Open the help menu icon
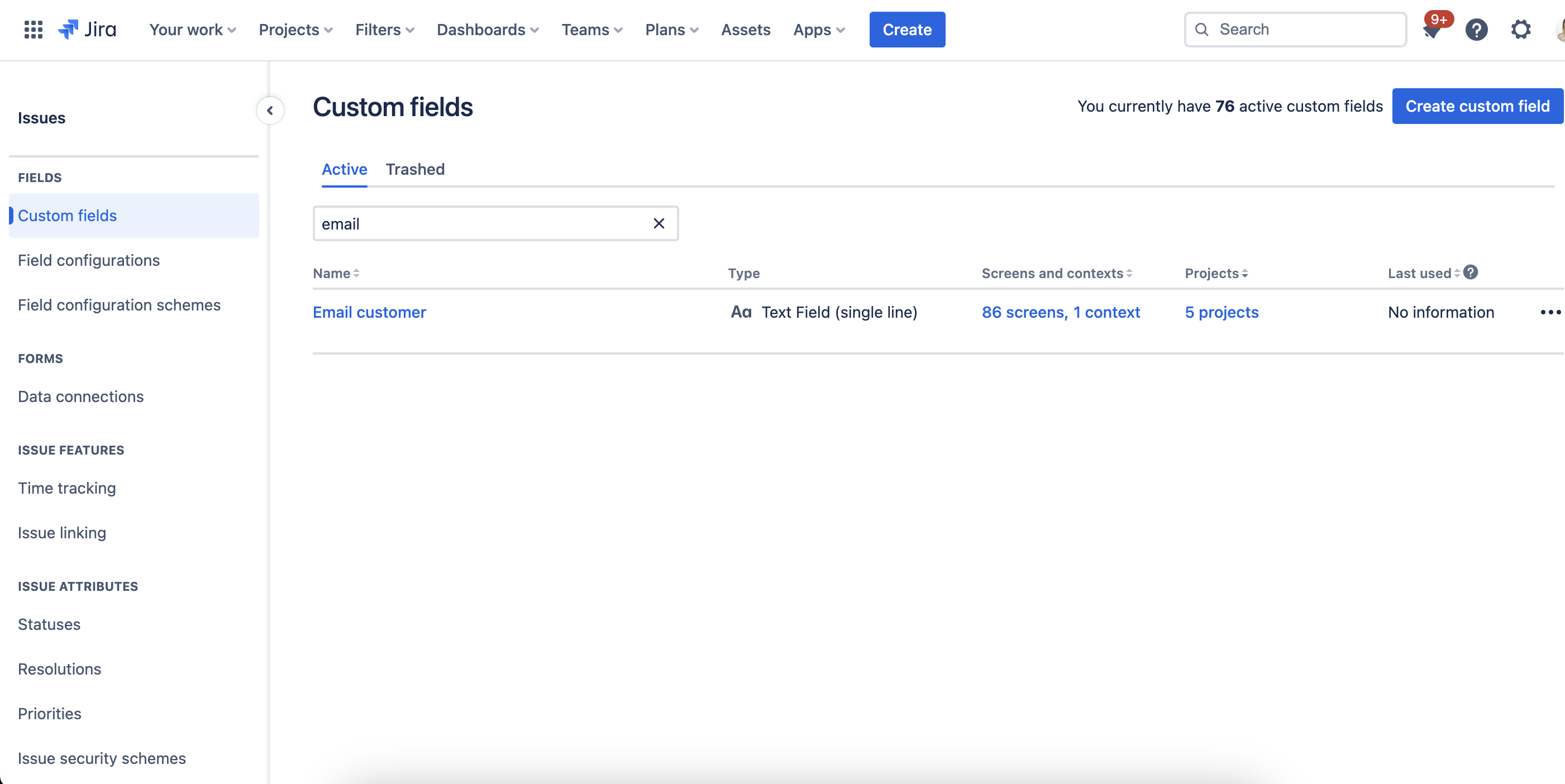The height and width of the screenshot is (784, 1565). 1477,29
